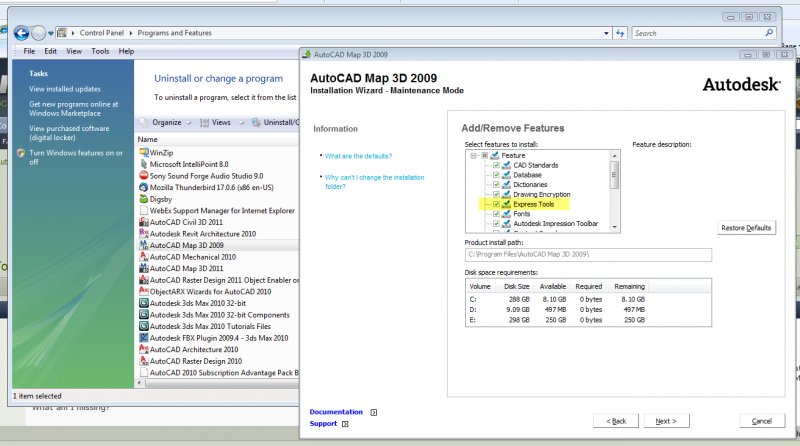Toggle the Dictionaries feature checkbox
This screenshot has width=800, height=446.
496,185
